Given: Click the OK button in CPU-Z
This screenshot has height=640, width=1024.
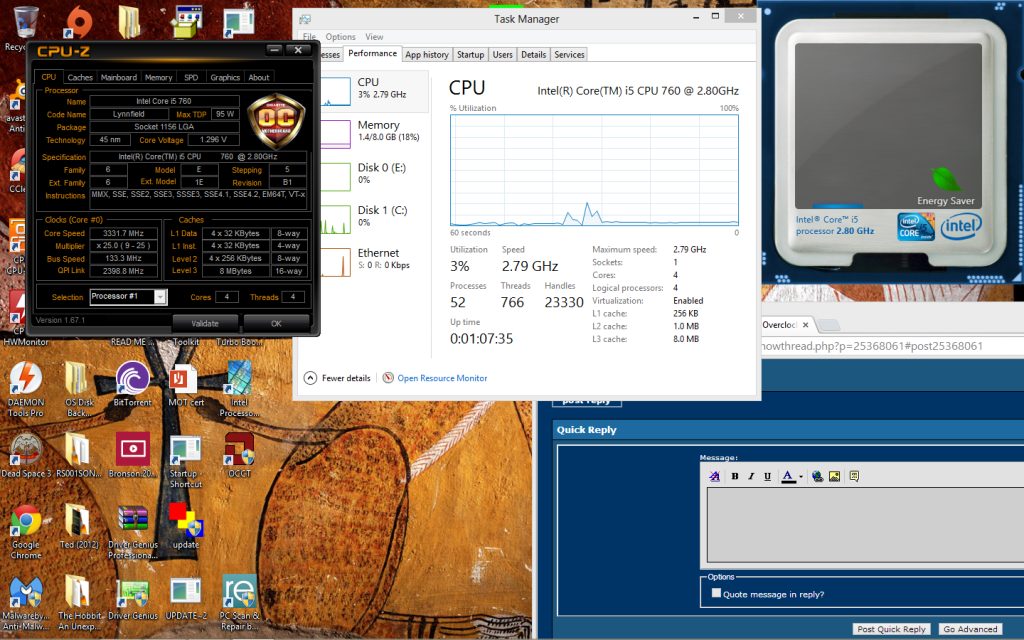Looking at the screenshot, I should tap(276, 323).
